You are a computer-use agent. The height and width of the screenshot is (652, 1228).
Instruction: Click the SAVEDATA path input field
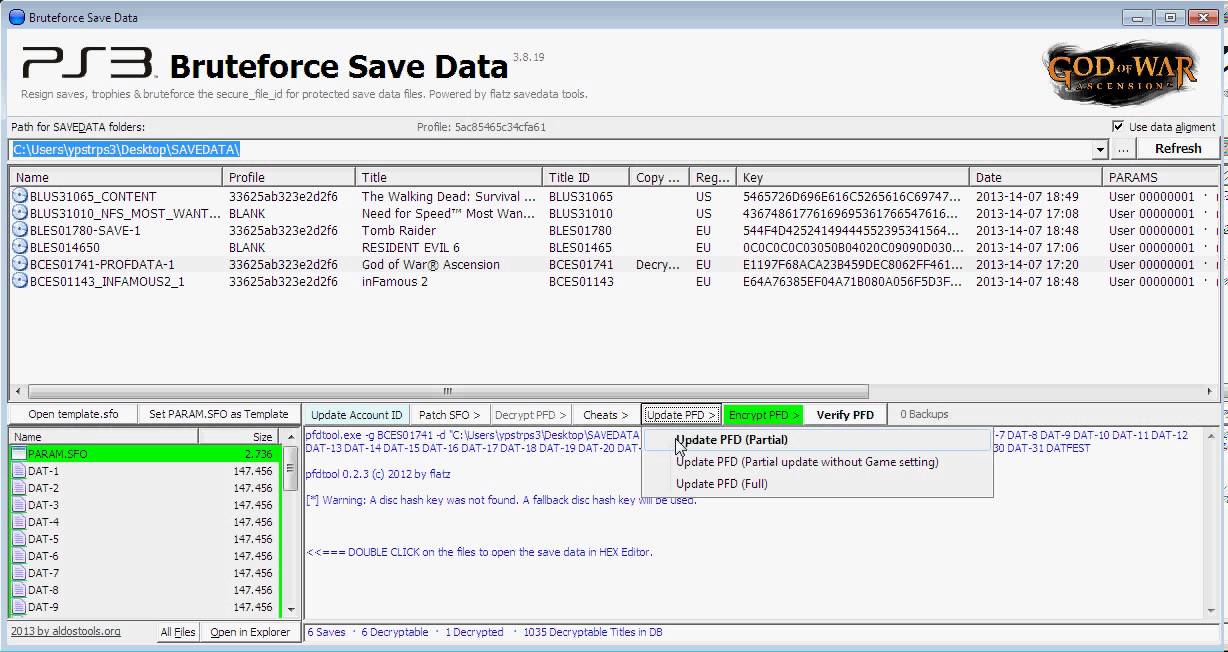550,149
